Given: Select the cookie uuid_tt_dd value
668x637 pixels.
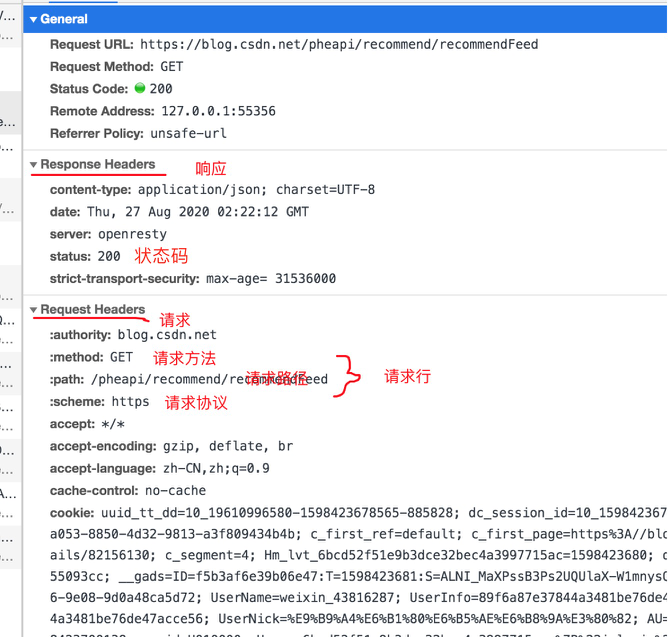Looking at the screenshot, I should (280, 513).
